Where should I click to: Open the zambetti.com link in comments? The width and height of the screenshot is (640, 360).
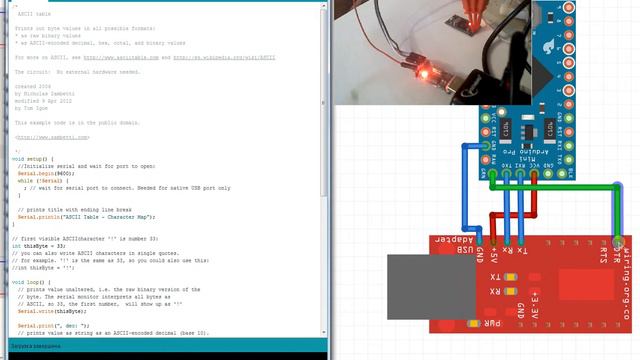tap(53, 138)
